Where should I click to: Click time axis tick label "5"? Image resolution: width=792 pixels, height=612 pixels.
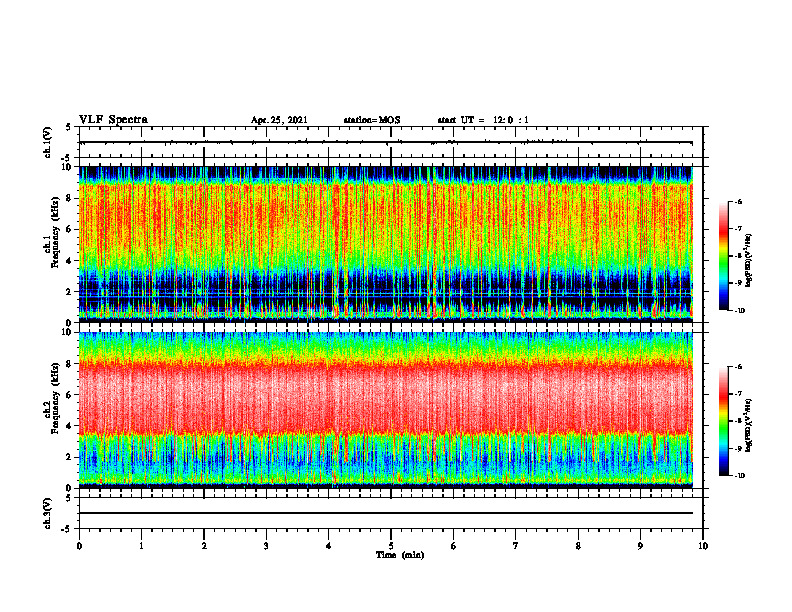pyautogui.click(x=391, y=546)
